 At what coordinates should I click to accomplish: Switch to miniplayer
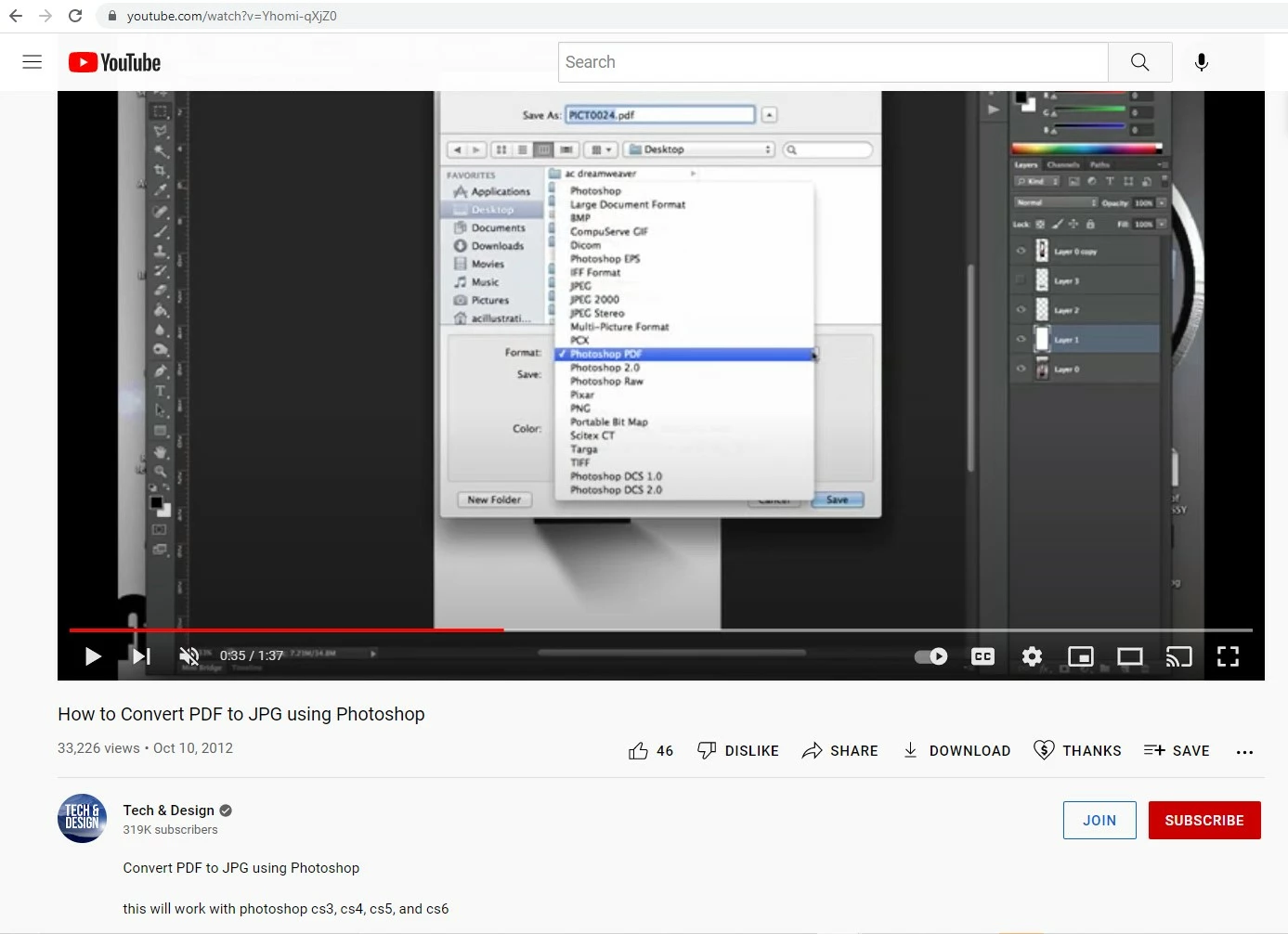(1081, 656)
